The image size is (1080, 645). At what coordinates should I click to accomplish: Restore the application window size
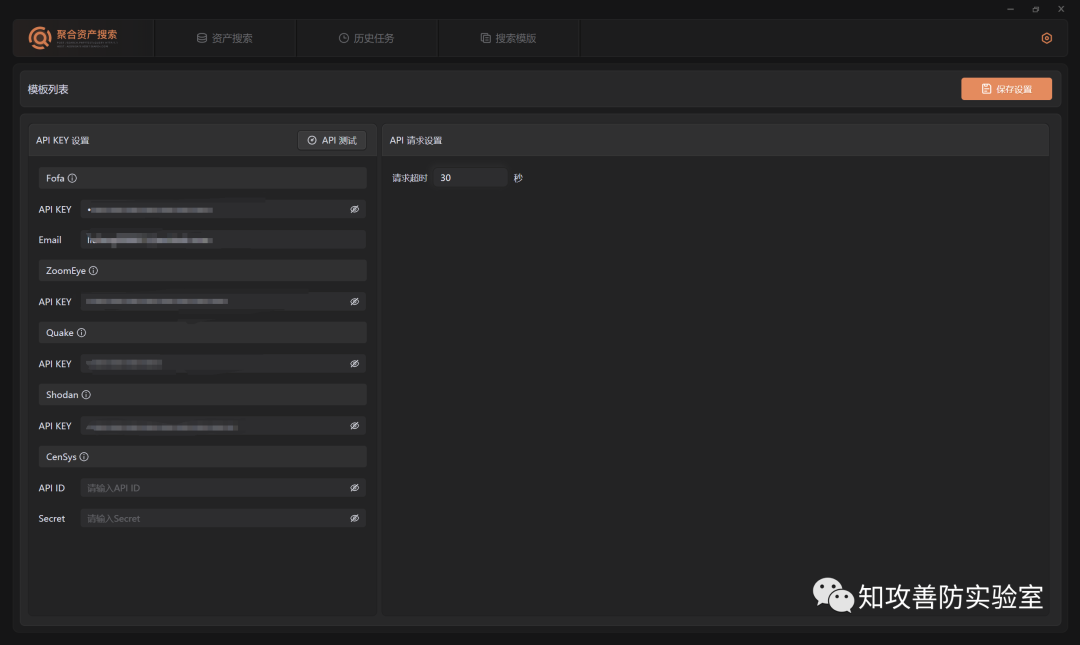point(1036,9)
